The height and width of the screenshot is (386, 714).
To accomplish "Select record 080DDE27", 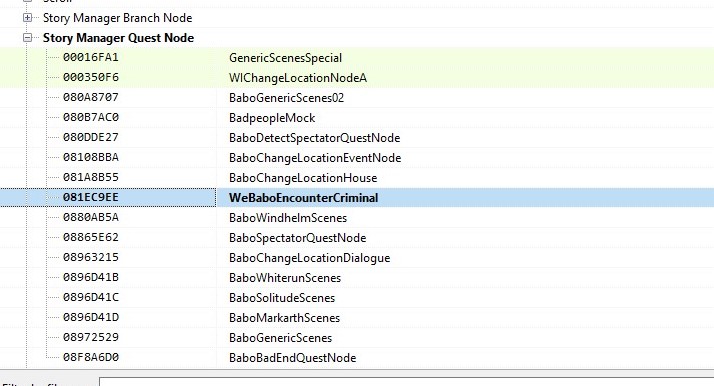I will [x=91, y=137].
